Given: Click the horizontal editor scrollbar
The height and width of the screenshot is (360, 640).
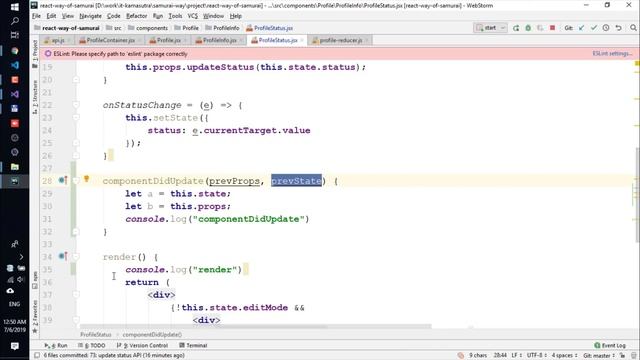Looking at the screenshot, I should pos(255,327).
